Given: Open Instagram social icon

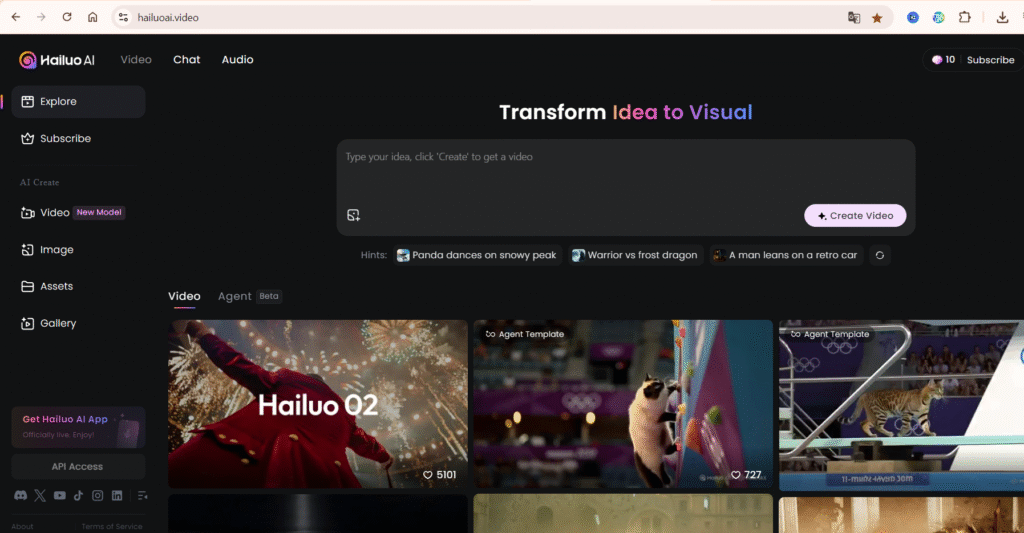Looking at the screenshot, I should pyautogui.click(x=97, y=496).
